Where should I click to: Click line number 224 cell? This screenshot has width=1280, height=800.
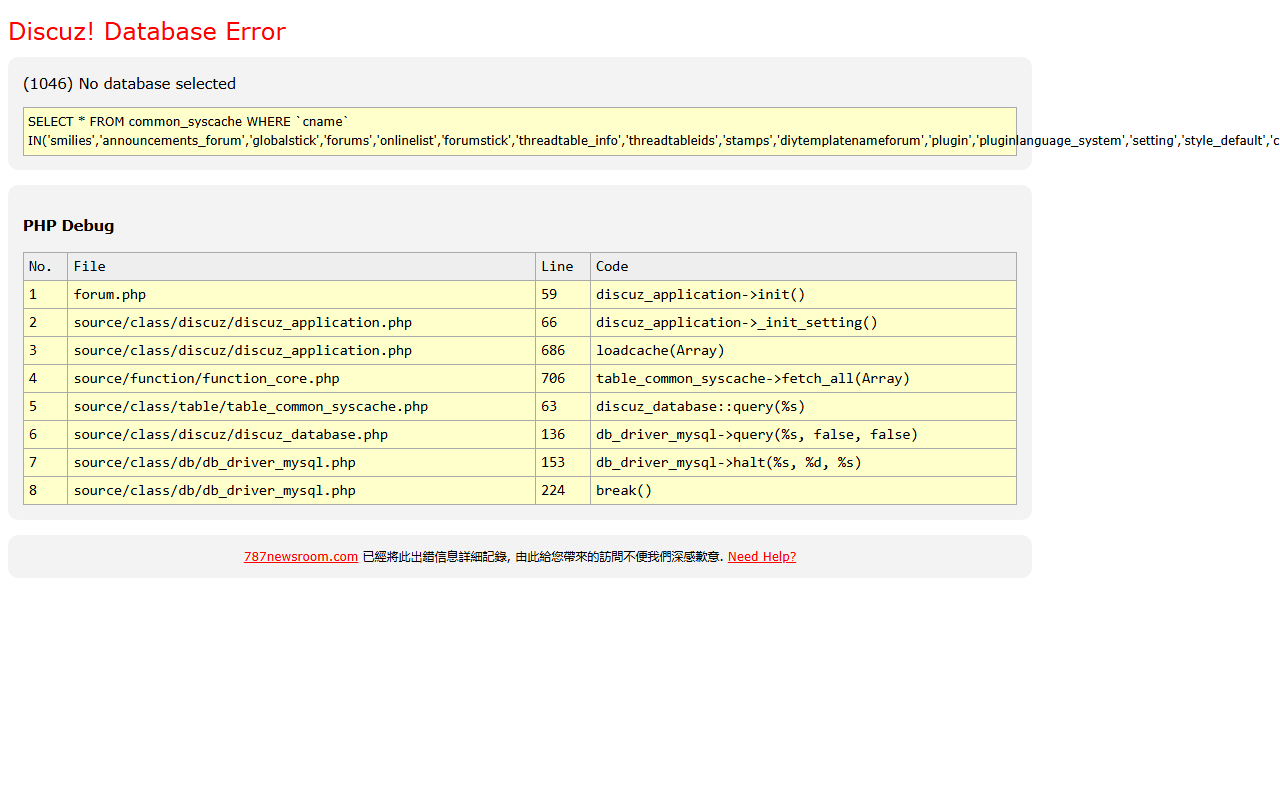(x=563, y=491)
